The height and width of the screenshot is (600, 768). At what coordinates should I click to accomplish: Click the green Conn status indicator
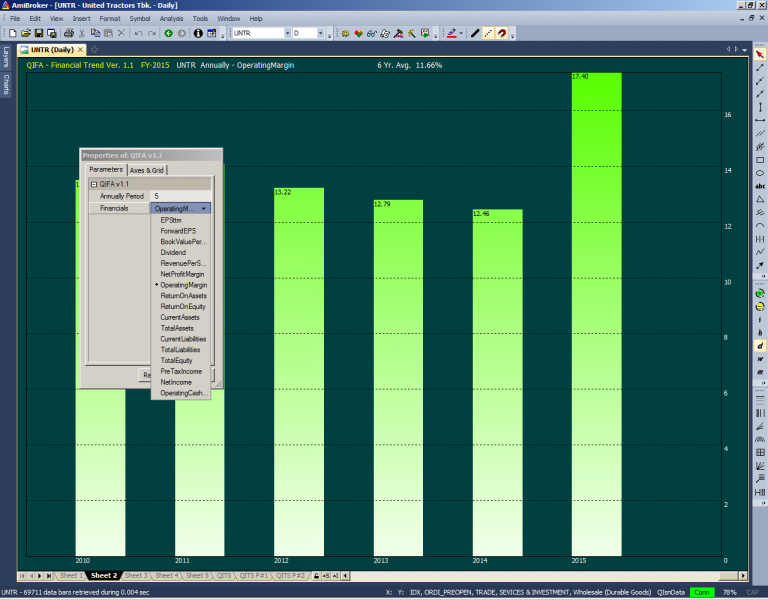(702, 592)
